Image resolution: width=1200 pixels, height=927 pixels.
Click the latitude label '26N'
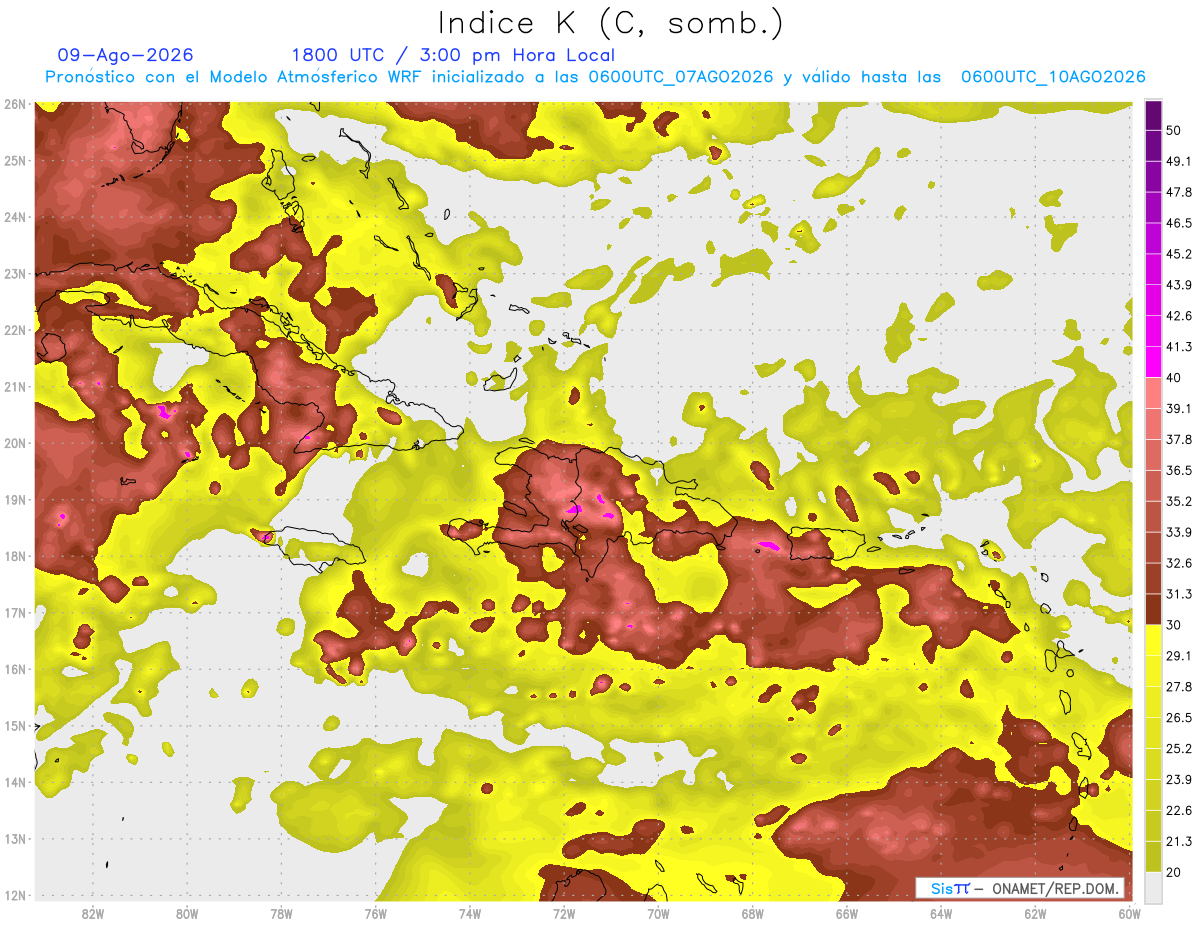(15, 104)
